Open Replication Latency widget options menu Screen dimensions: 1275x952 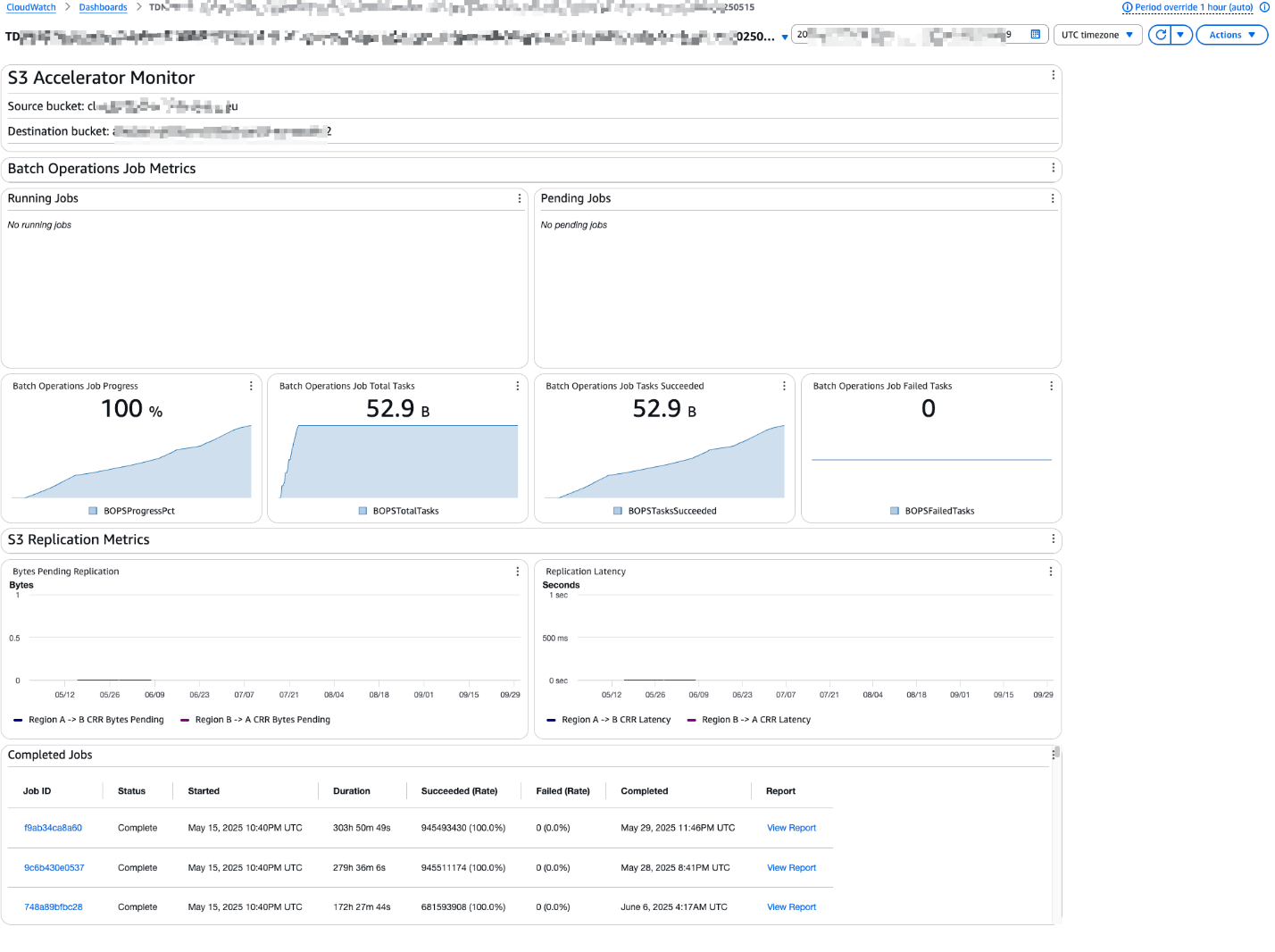tap(1051, 572)
